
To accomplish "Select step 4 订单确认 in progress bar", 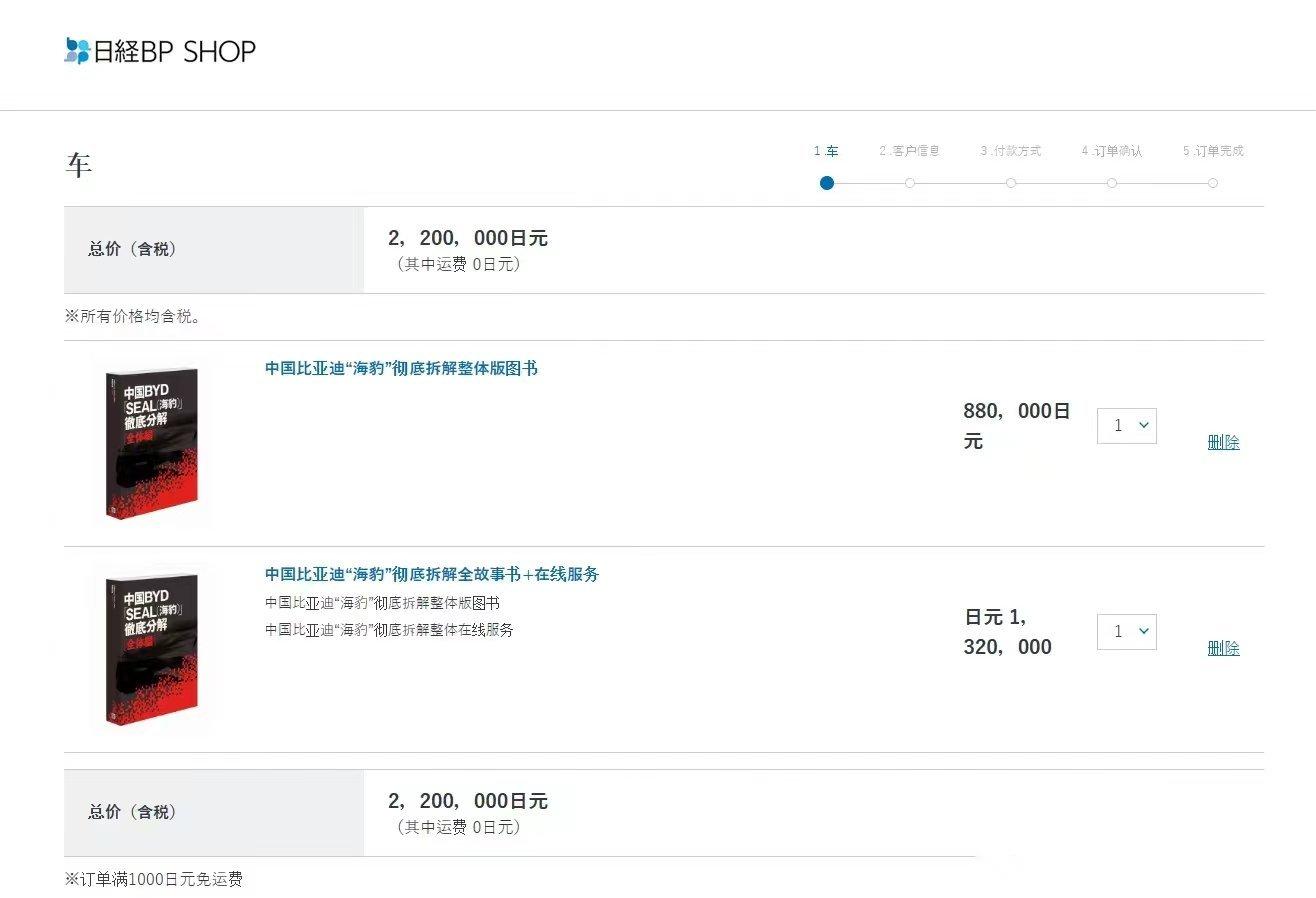I will 1111,151.
